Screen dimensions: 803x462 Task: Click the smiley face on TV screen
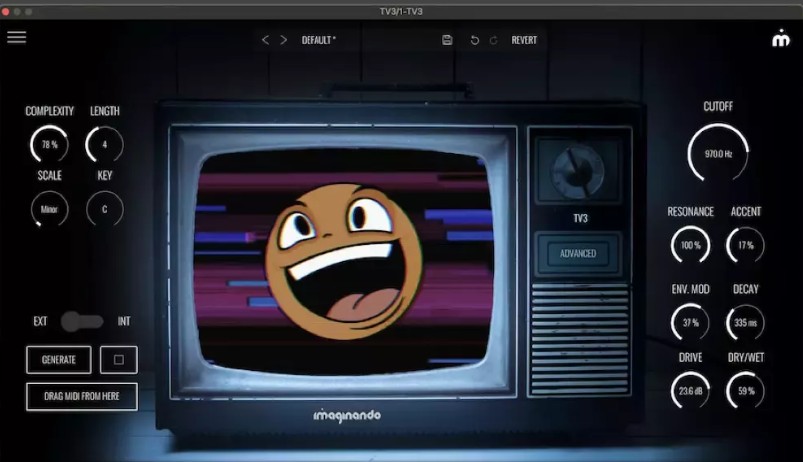(344, 262)
